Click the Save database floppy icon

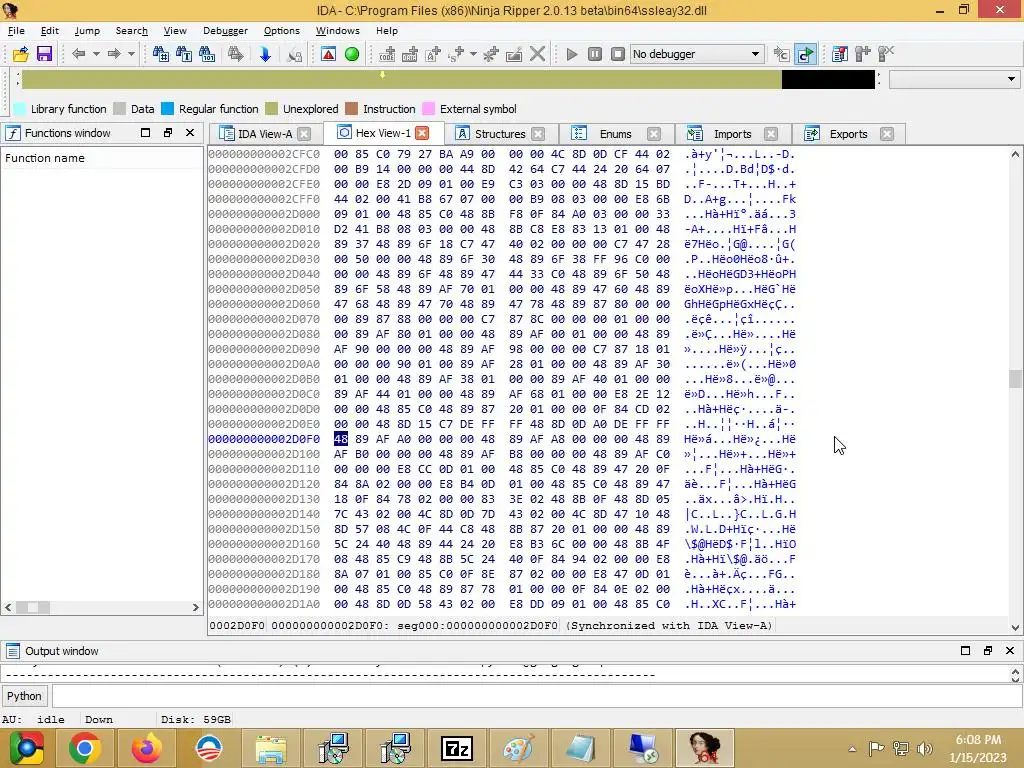point(44,54)
